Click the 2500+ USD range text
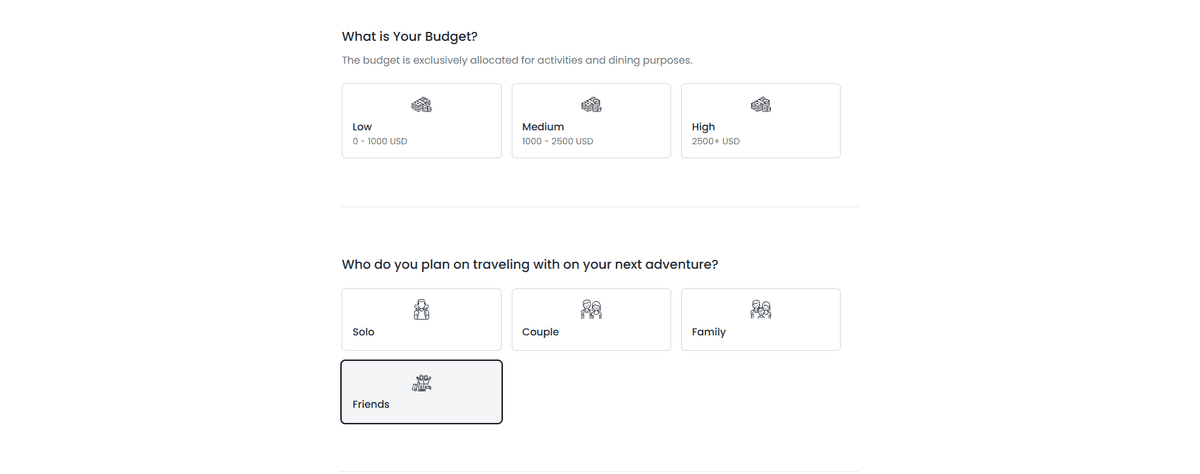This screenshot has height=474, width=1200. 716,142
